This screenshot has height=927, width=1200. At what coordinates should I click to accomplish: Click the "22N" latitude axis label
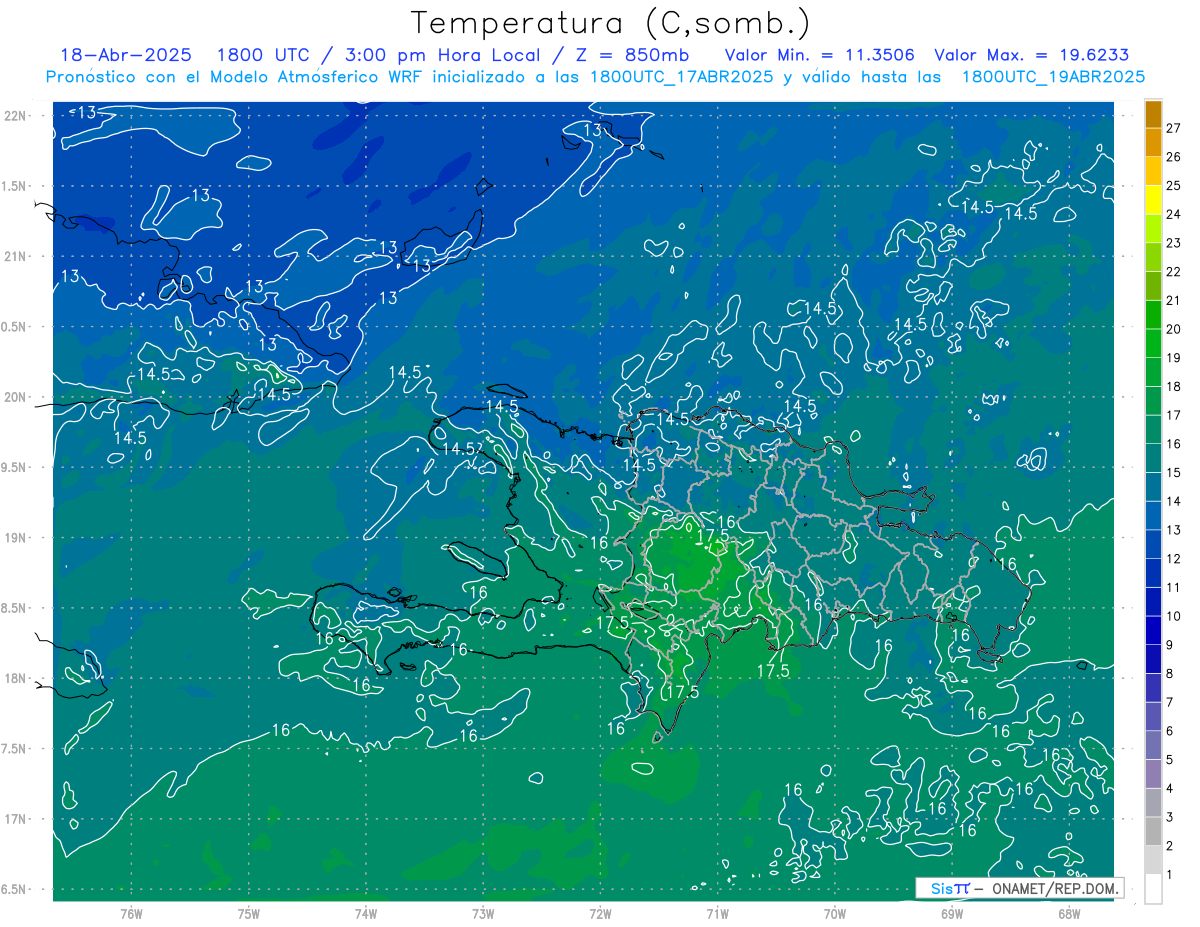point(14,116)
